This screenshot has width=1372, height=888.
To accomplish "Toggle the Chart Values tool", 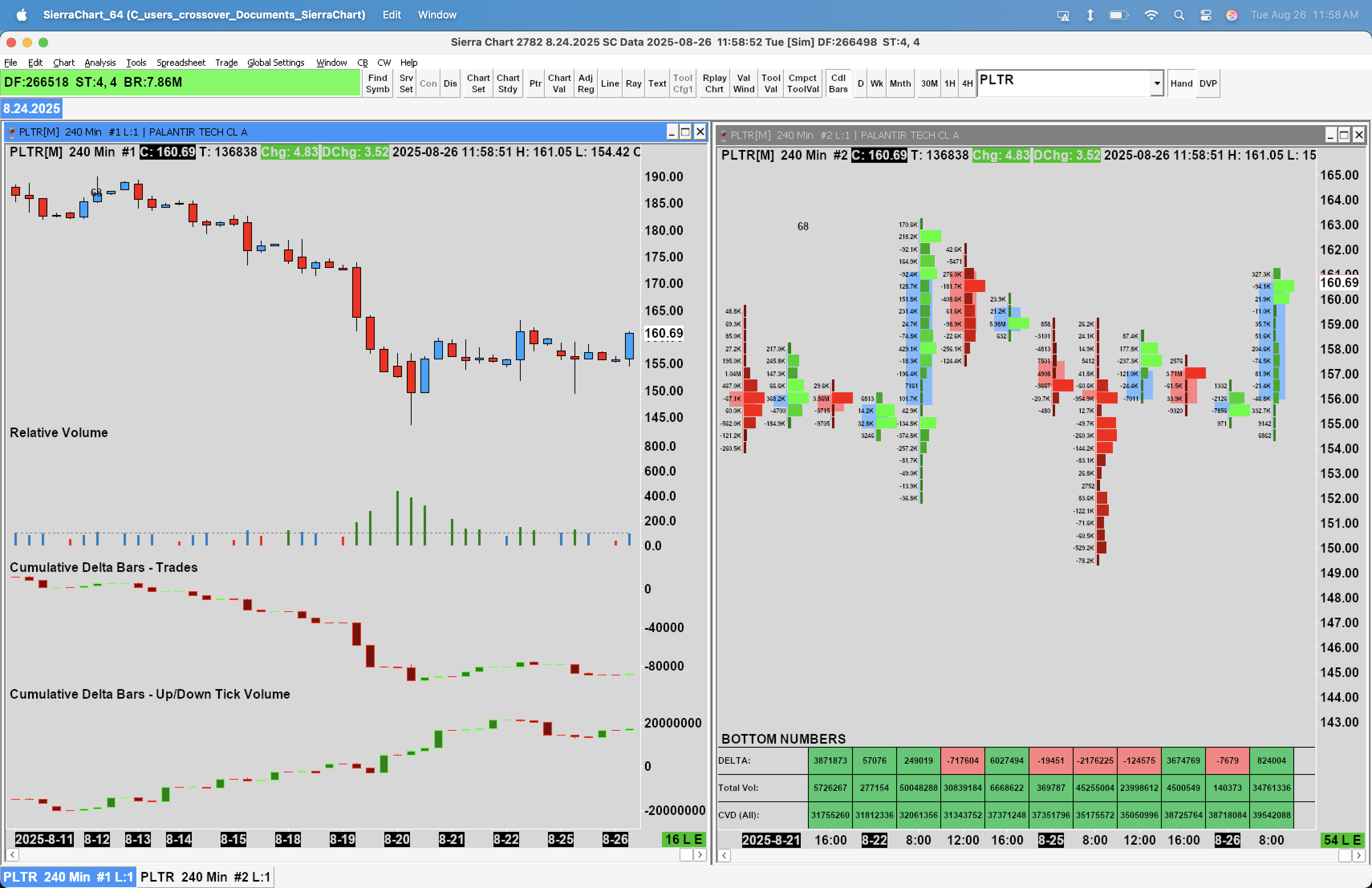I will point(558,83).
